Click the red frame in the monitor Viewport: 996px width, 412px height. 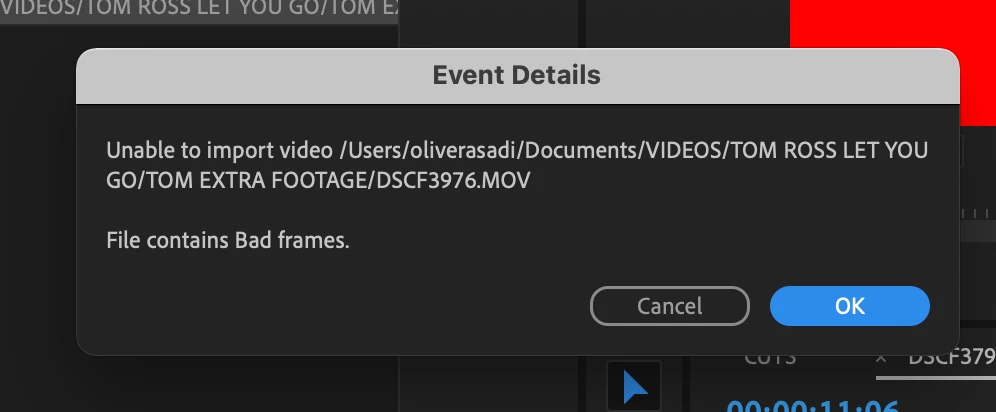(x=892, y=24)
